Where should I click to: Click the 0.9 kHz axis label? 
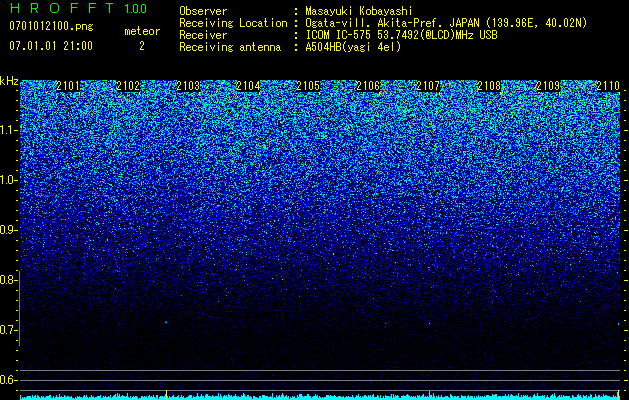(8, 230)
